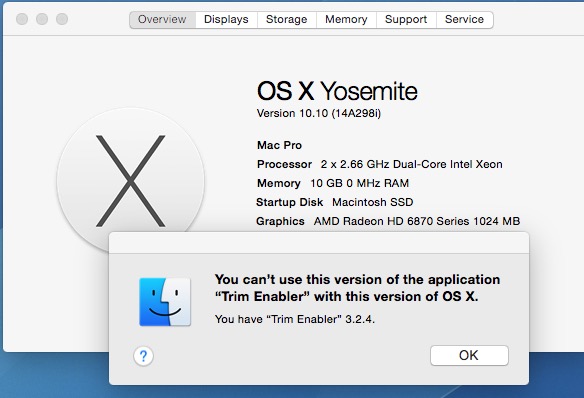Open the Support tab
584x398 pixels.
pos(406,19)
